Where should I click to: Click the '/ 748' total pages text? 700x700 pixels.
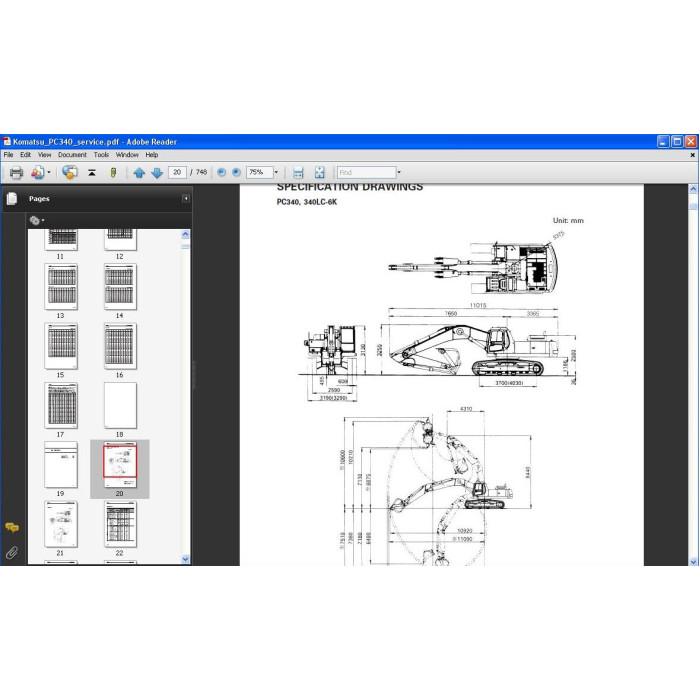click(199, 172)
